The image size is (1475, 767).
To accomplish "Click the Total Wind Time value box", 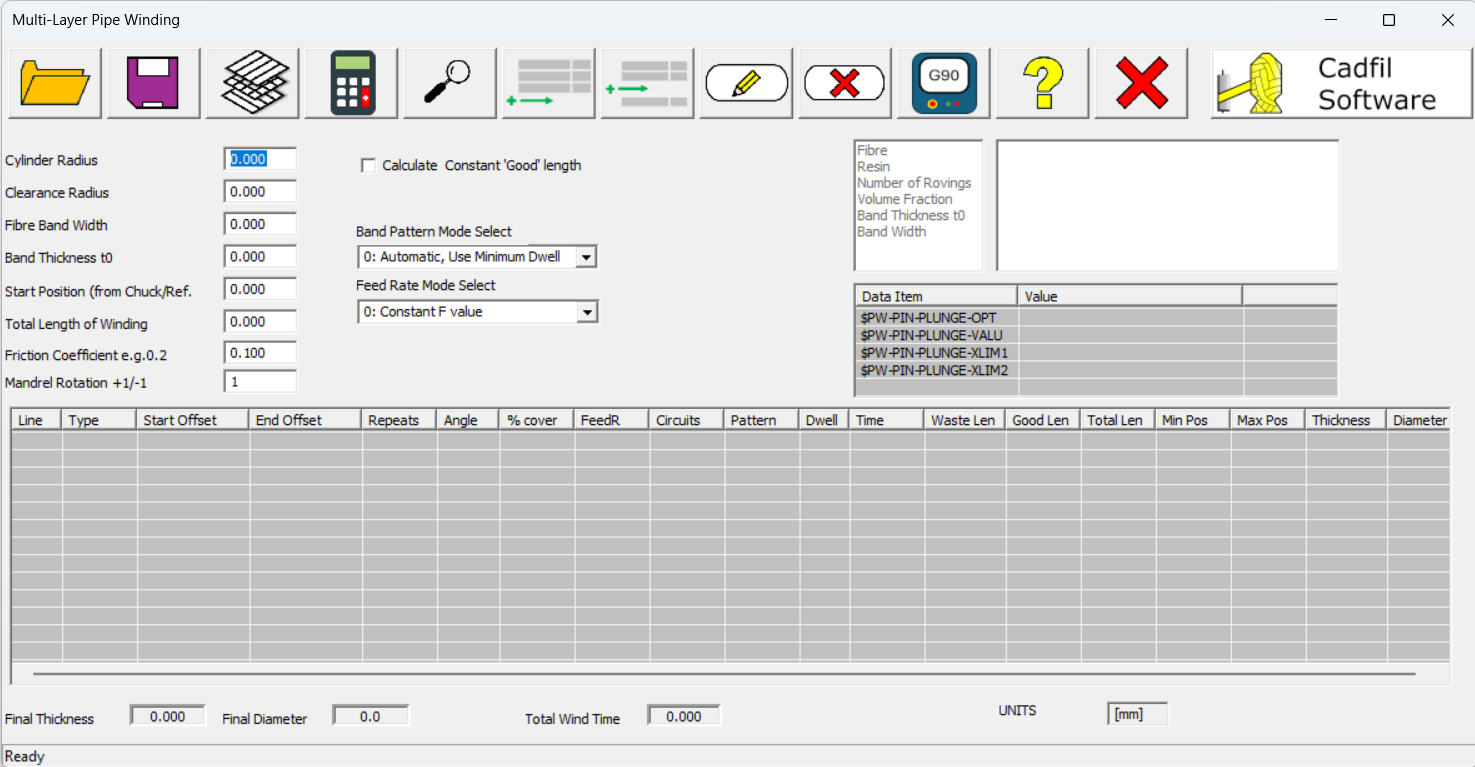I will coord(684,716).
